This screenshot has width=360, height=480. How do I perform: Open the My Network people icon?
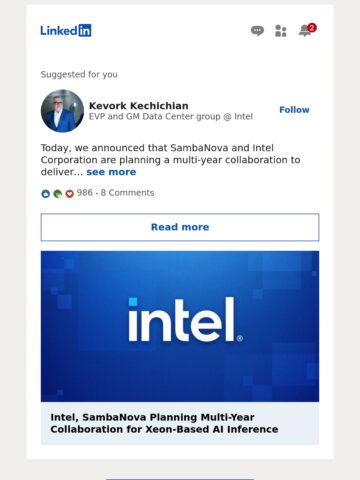coord(281,31)
